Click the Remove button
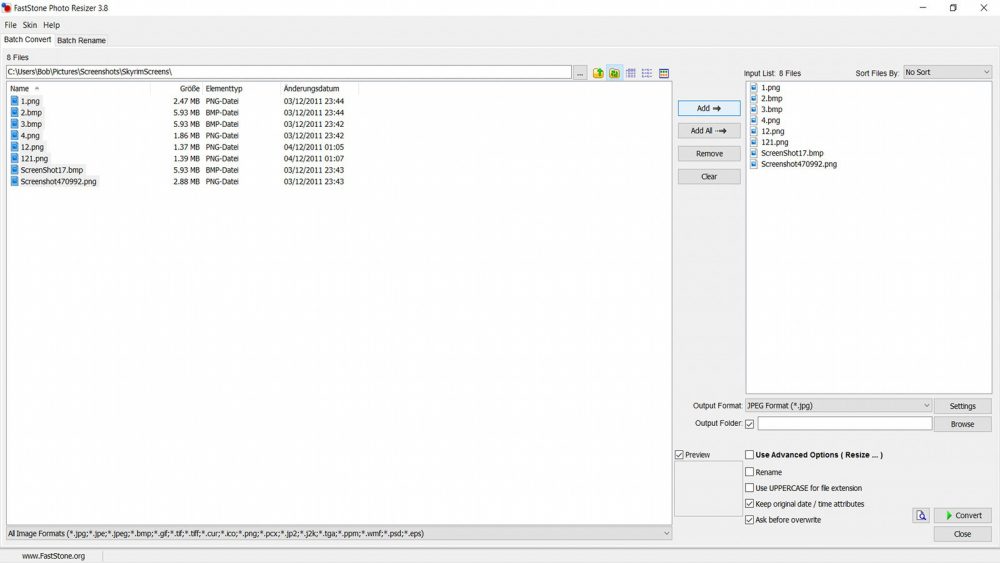 (709, 154)
